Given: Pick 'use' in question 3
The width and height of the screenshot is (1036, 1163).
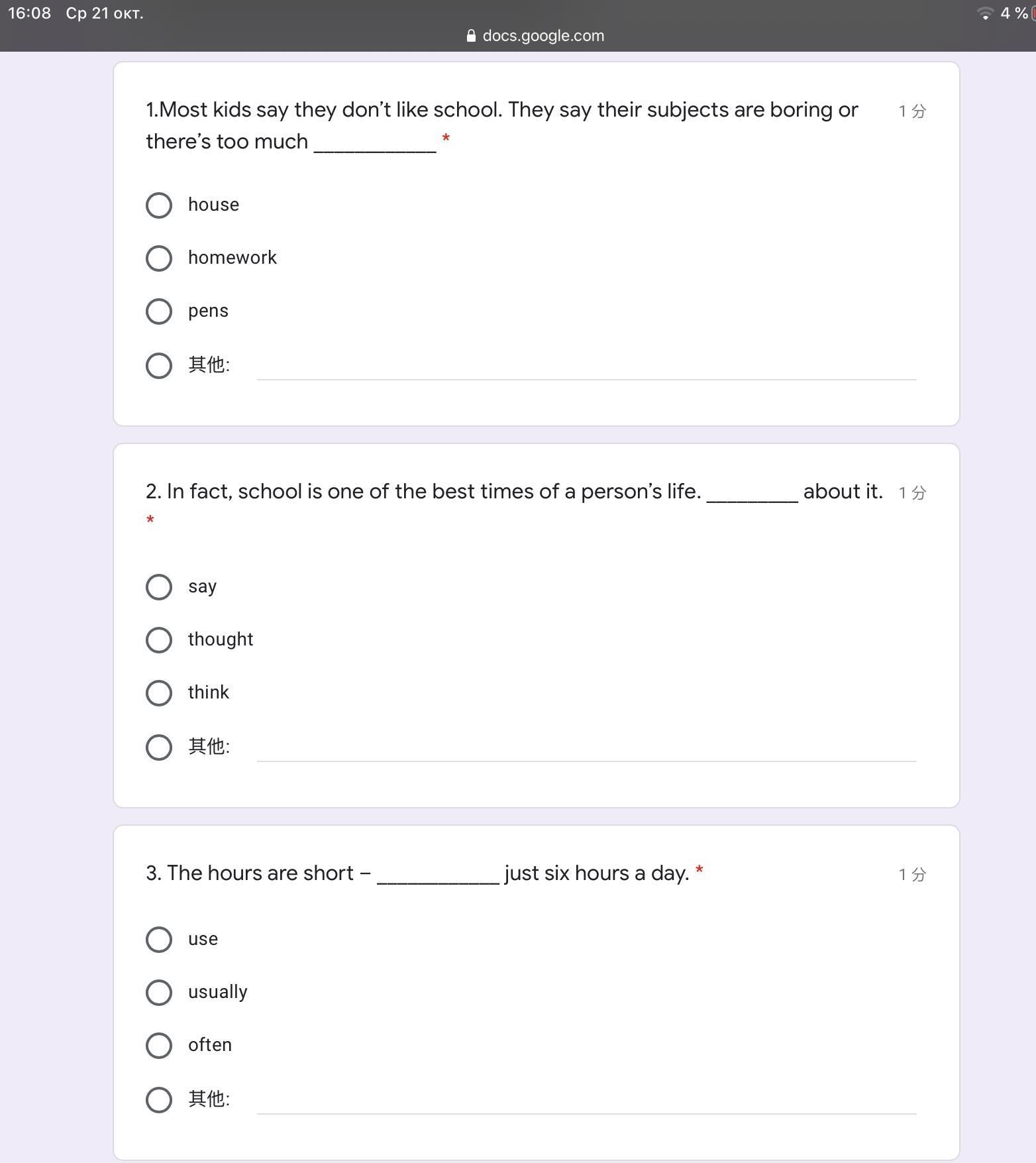Looking at the screenshot, I should point(159,940).
